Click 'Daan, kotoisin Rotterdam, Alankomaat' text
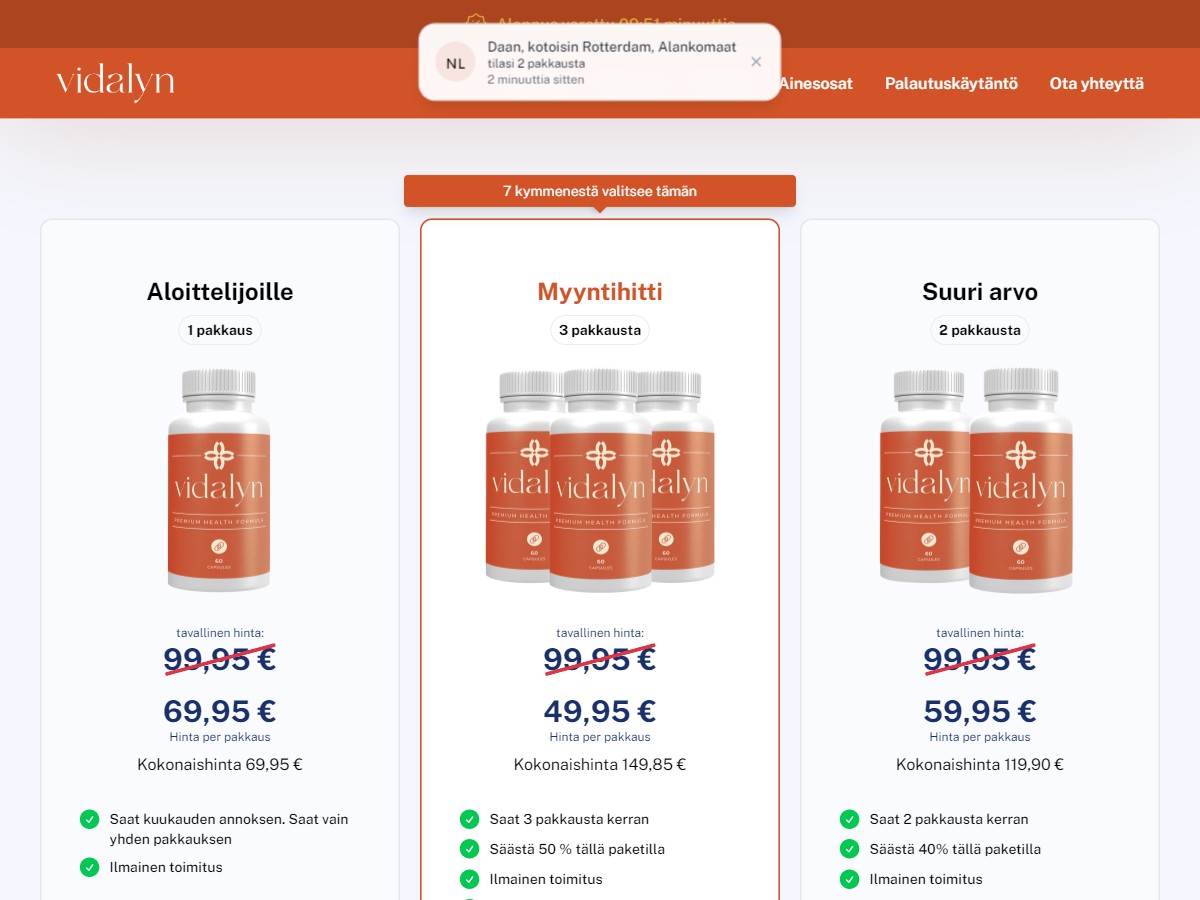Viewport: 1200px width, 900px height. (612, 47)
